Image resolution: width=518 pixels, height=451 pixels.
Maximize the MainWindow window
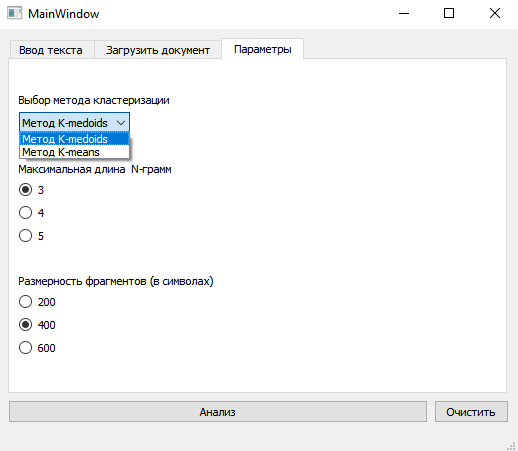(449, 13)
